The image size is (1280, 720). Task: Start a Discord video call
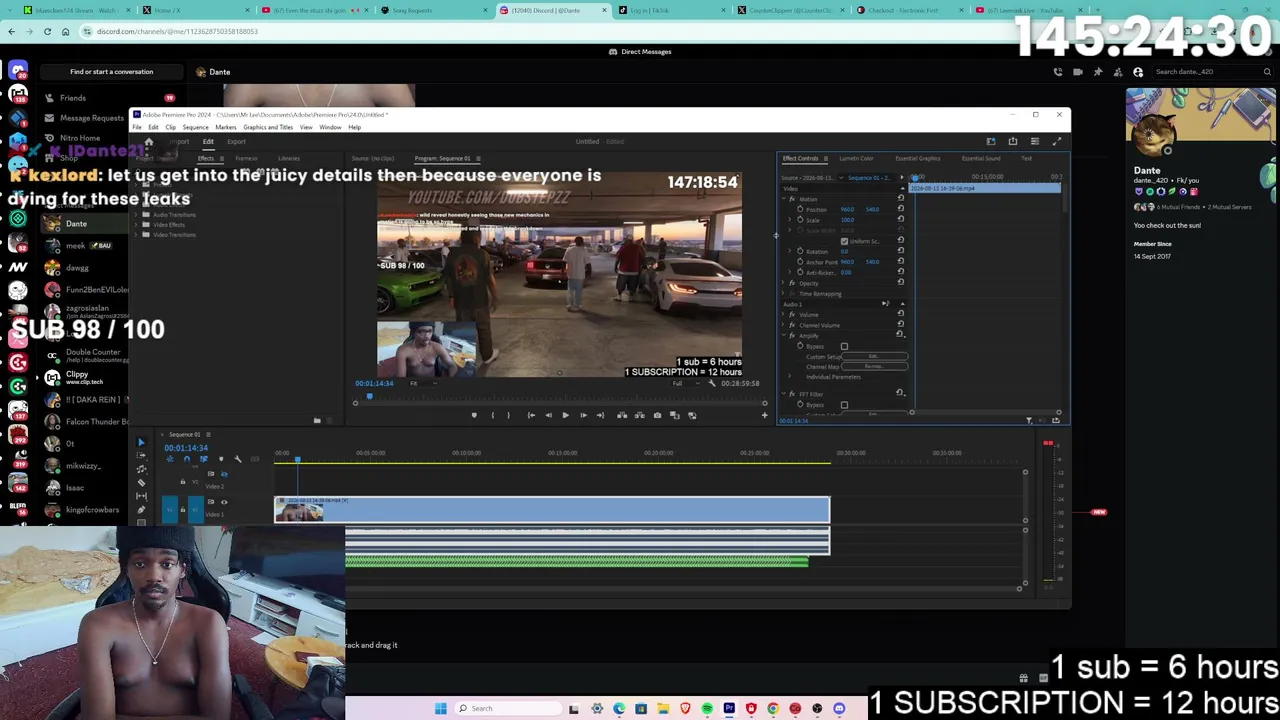(x=1078, y=72)
